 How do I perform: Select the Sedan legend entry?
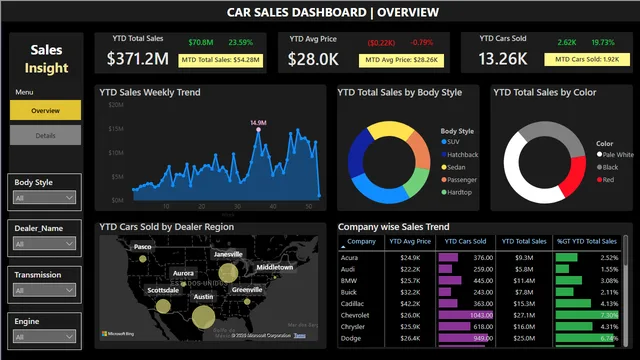(453, 167)
